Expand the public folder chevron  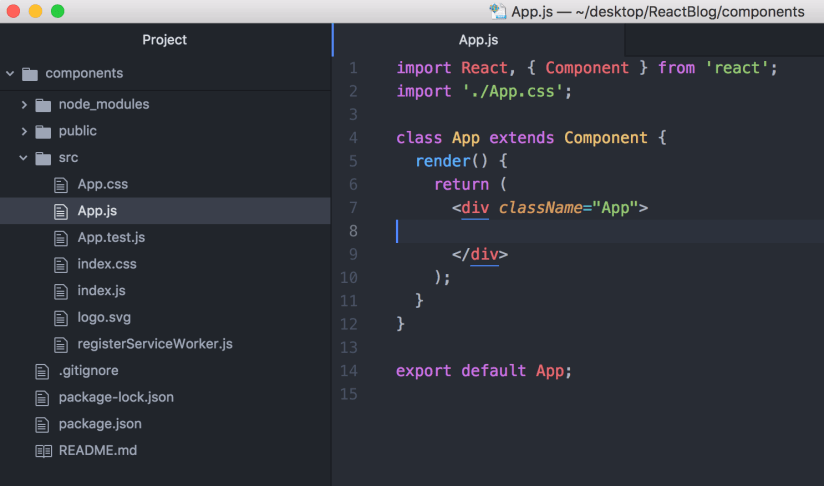(x=24, y=132)
